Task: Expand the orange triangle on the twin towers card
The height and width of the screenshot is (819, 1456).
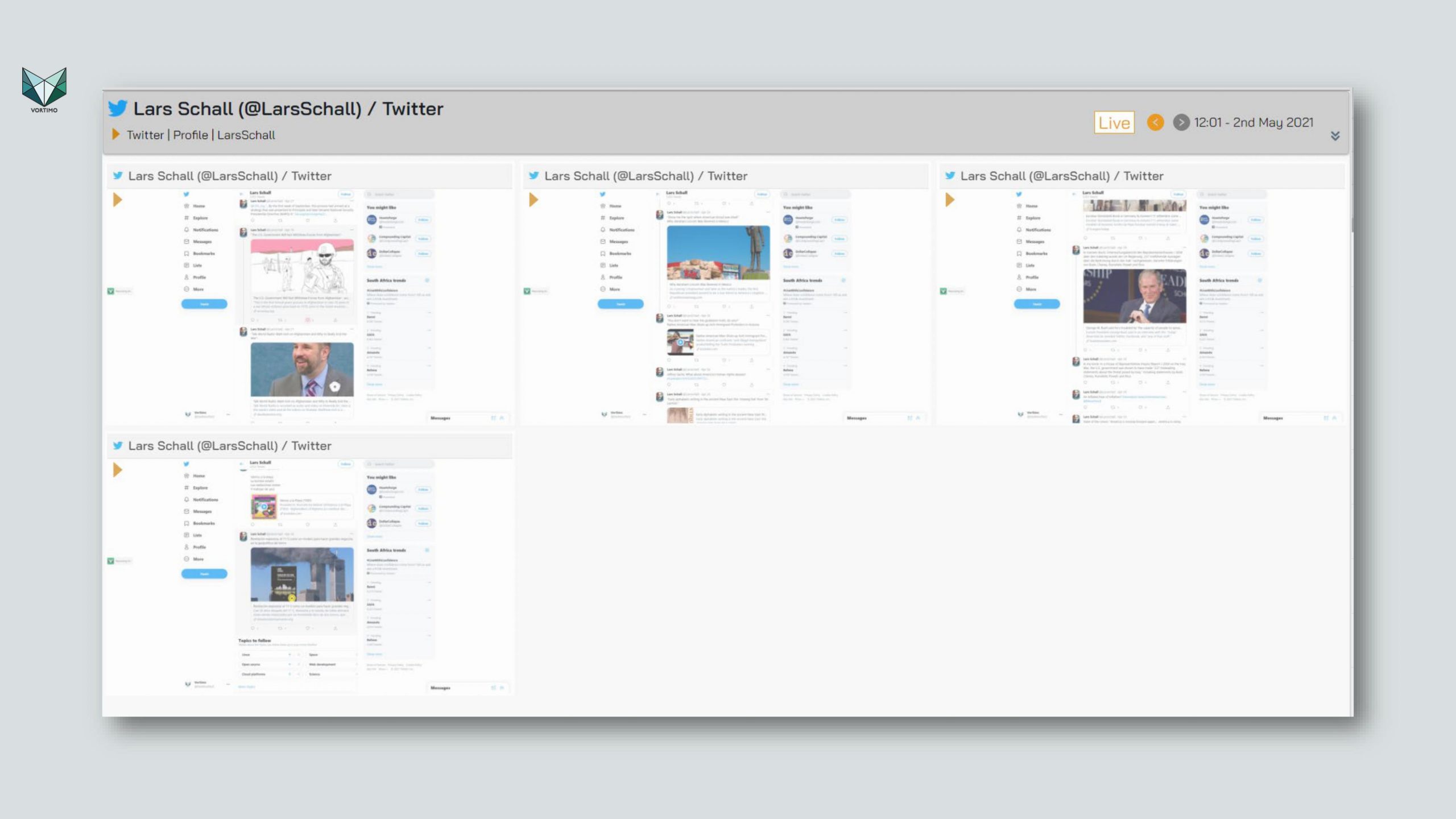Action: (118, 470)
